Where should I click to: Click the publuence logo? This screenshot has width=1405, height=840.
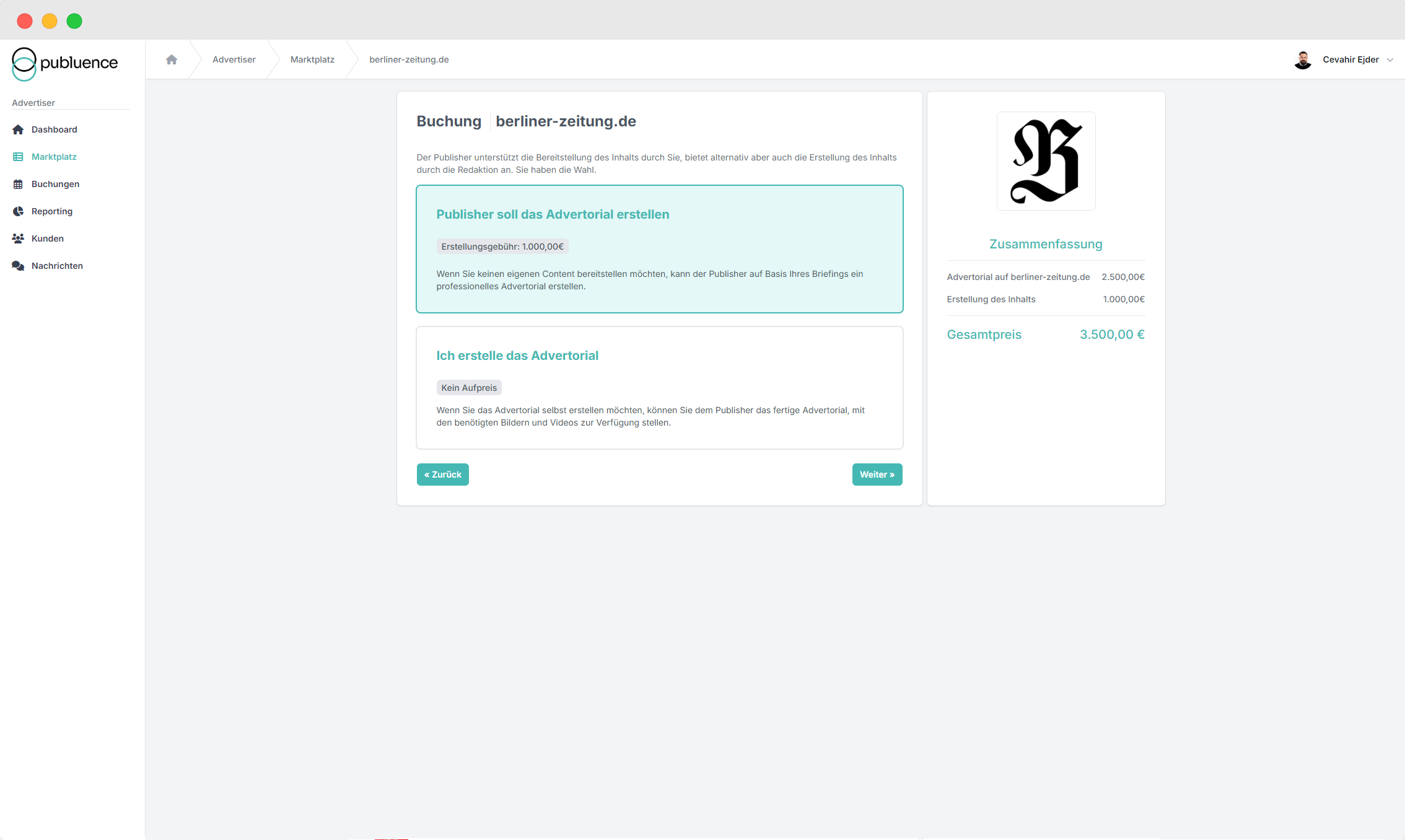point(64,63)
